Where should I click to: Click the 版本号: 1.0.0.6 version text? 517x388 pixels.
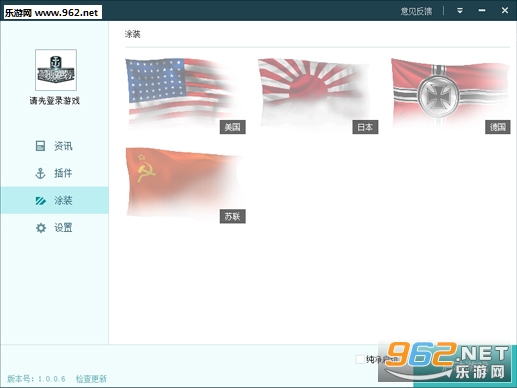point(36,379)
